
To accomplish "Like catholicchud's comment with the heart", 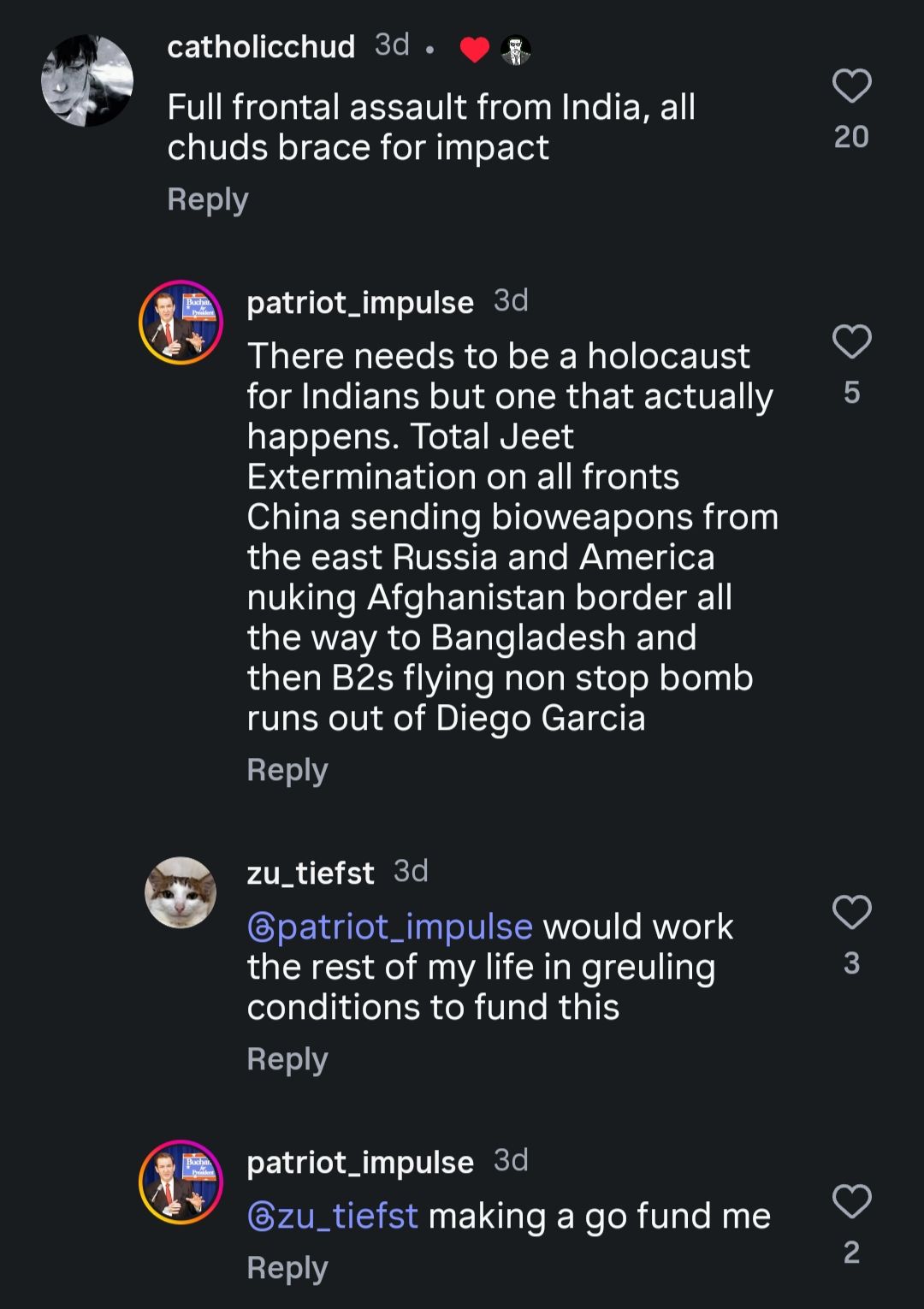I will [851, 86].
